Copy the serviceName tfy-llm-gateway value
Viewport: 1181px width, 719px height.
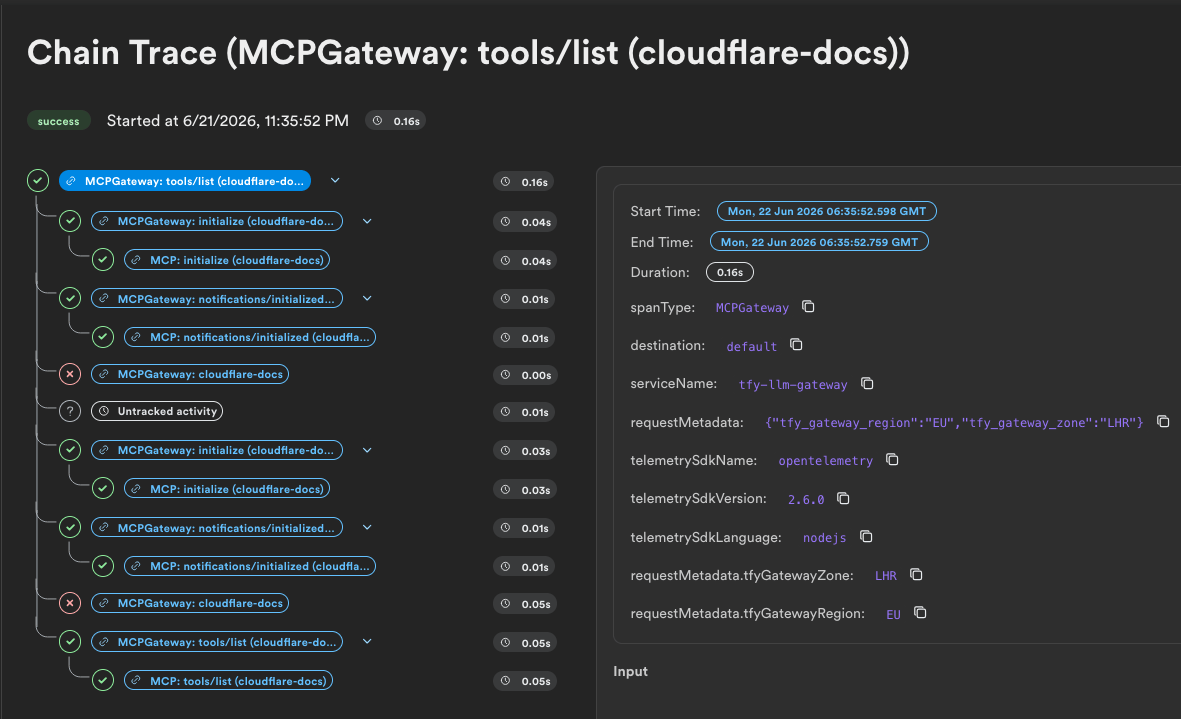click(867, 383)
